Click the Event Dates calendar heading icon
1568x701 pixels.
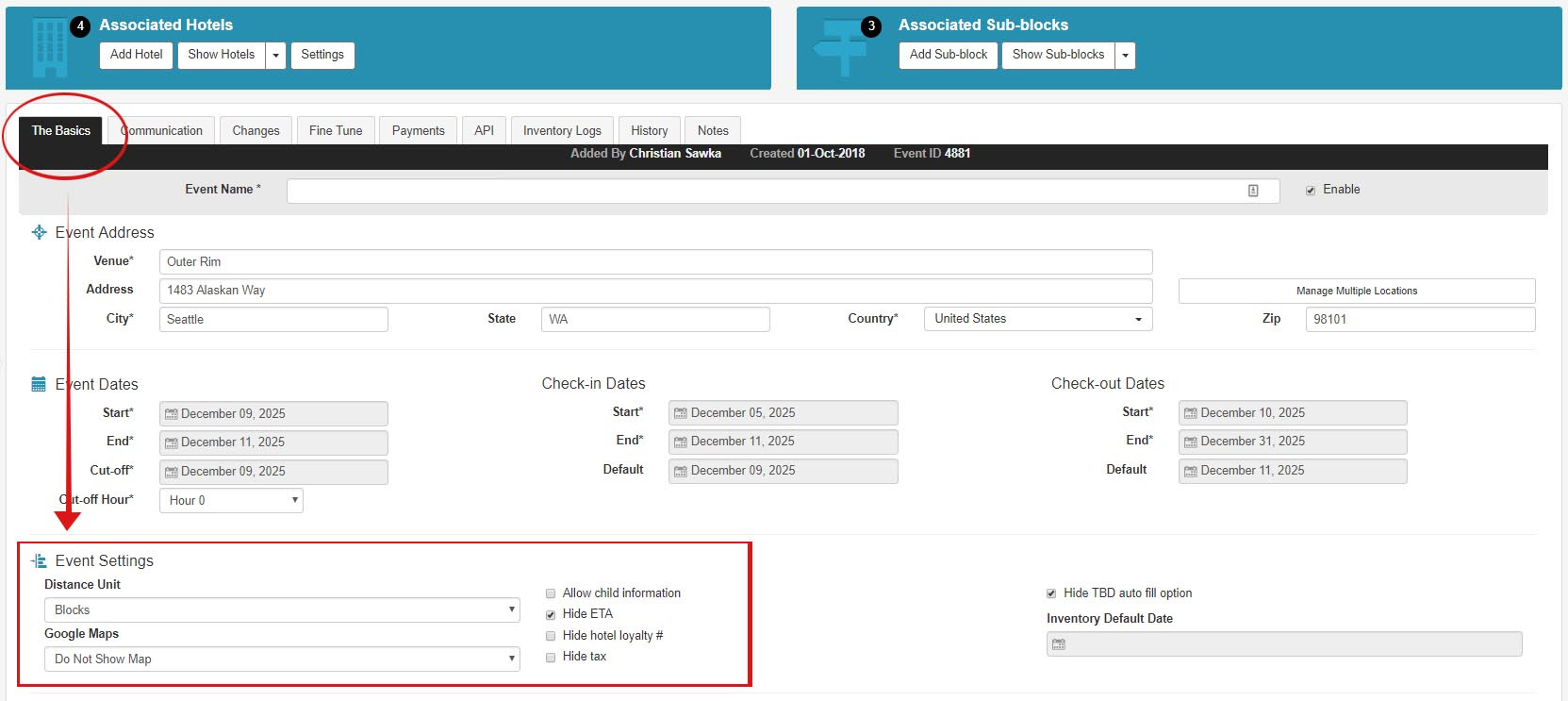(39, 384)
